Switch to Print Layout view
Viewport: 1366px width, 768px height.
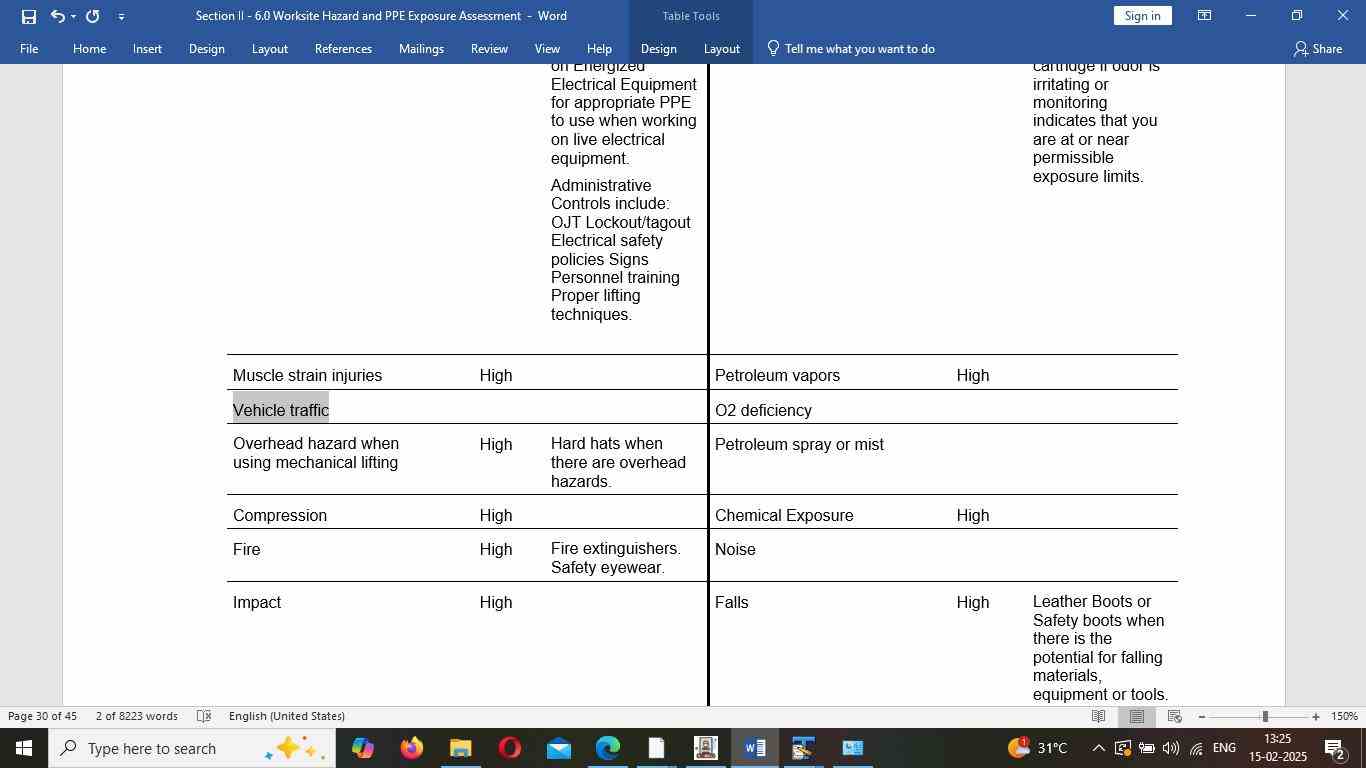pyautogui.click(x=1137, y=716)
